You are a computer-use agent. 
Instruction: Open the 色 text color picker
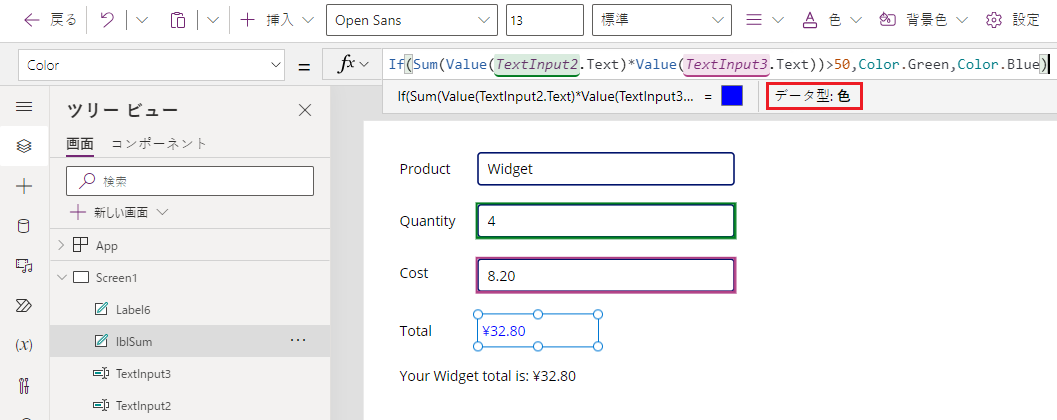click(833, 20)
